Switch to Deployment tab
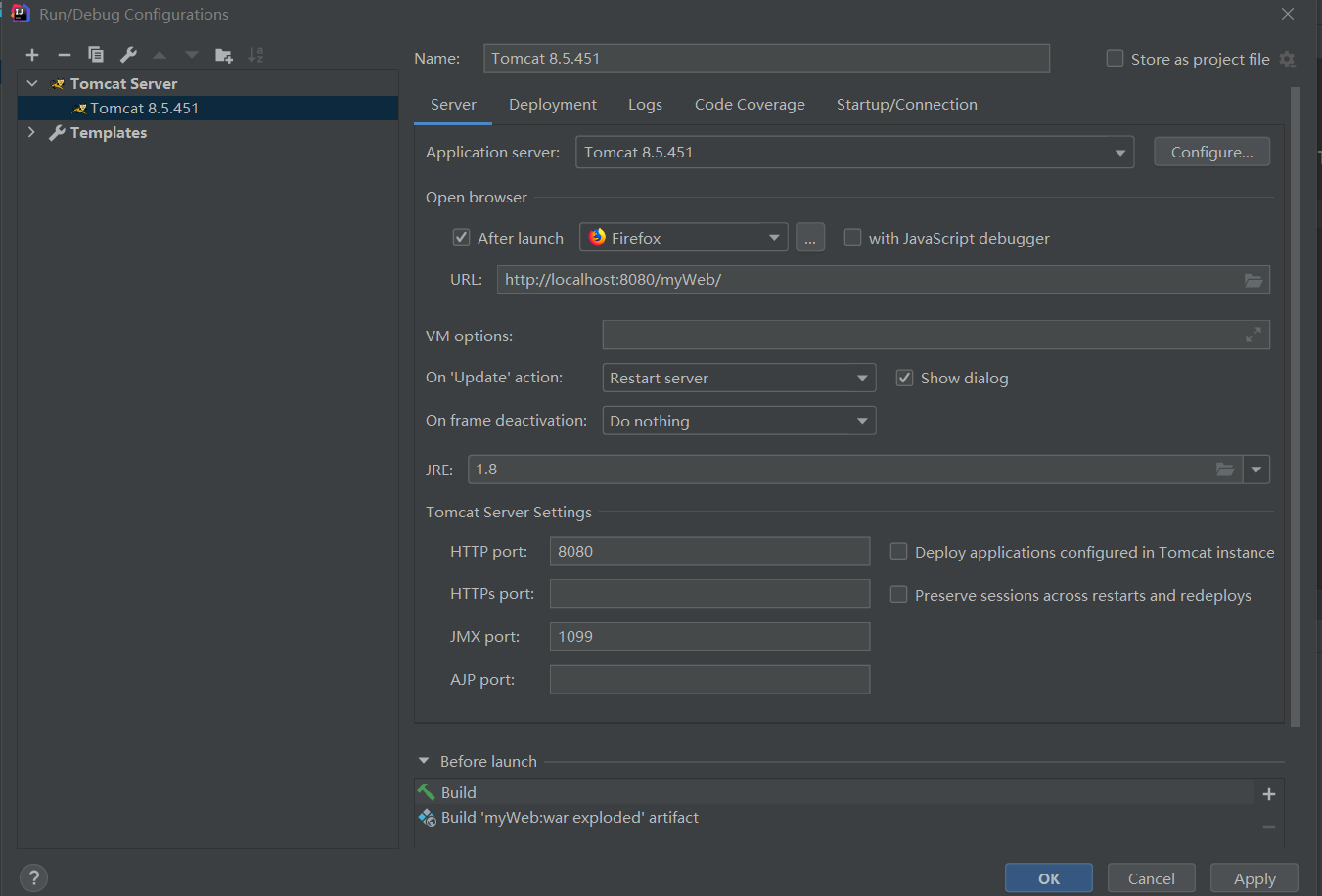The height and width of the screenshot is (896, 1322). (x=553, y=105)
